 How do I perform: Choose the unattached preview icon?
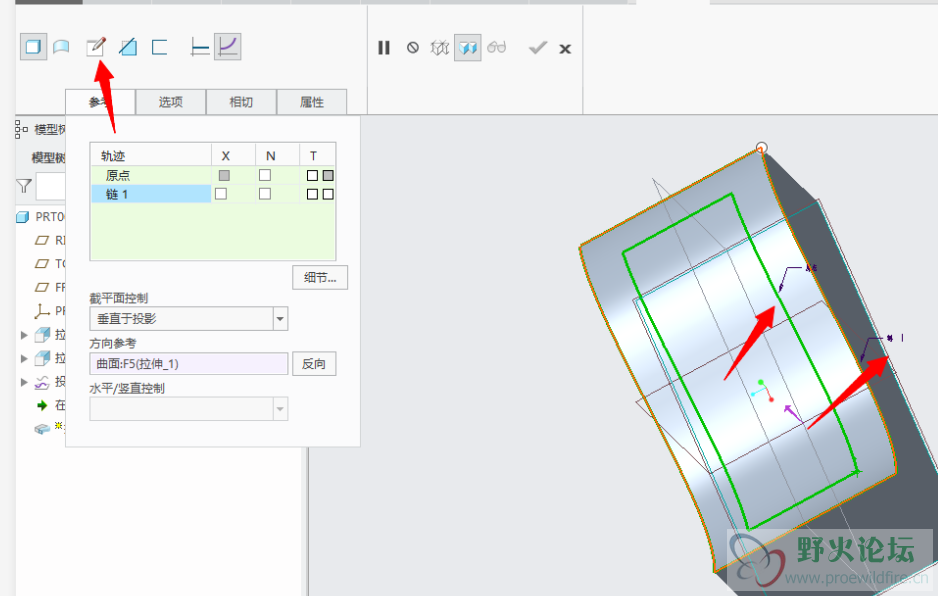pyautogui.click(x=440, y=47)
